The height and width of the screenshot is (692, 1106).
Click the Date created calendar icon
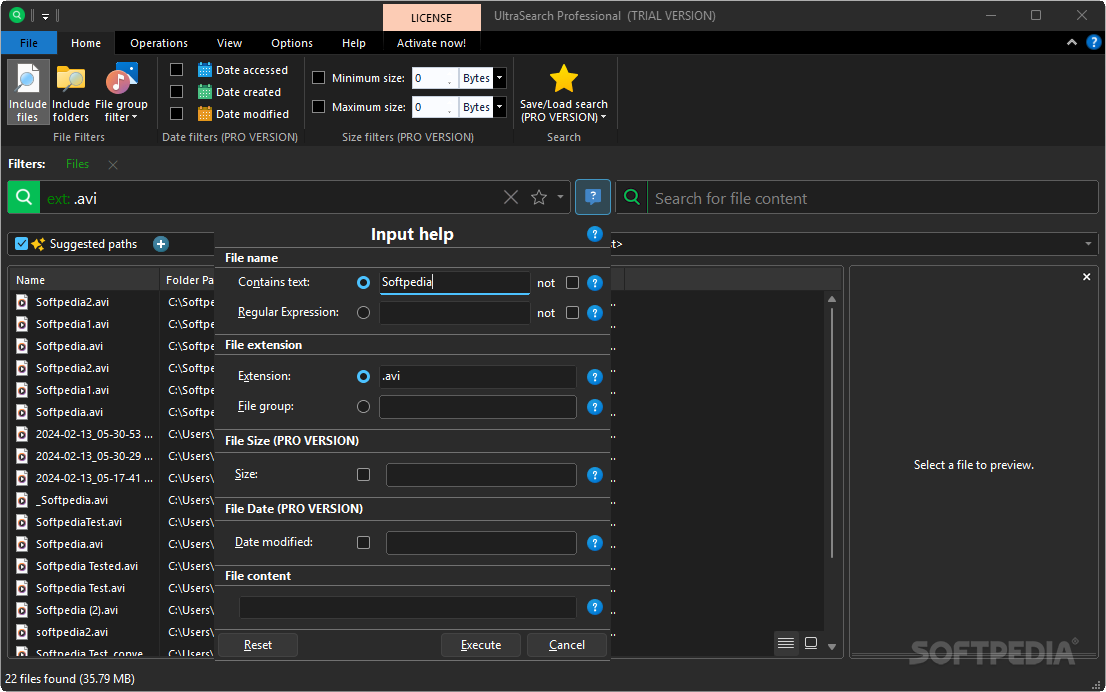click(x=205, y=92)
